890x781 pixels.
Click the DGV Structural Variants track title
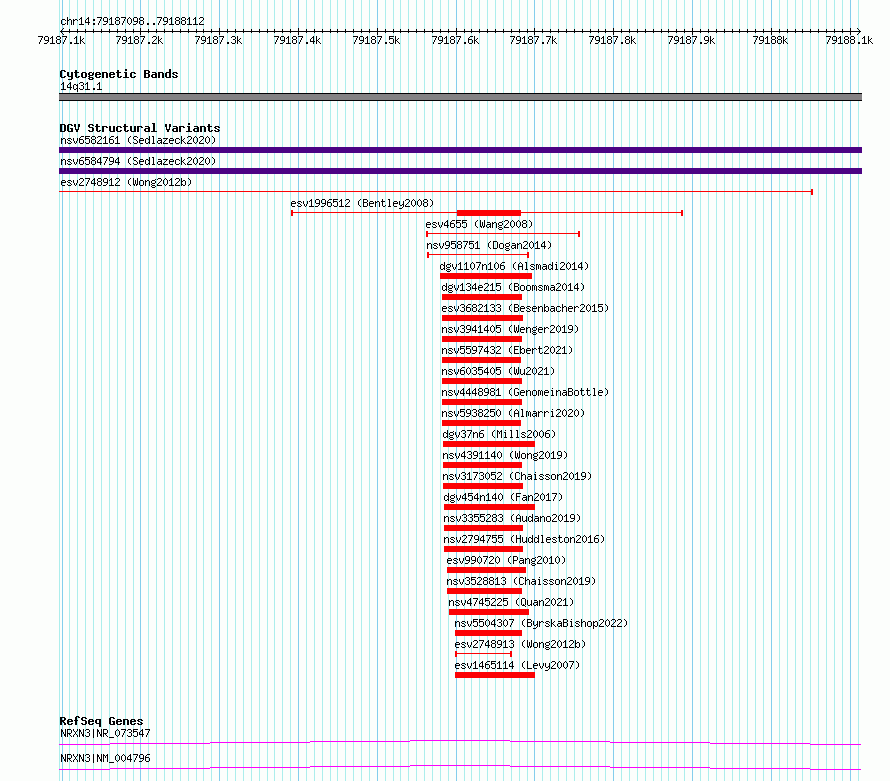tap(140, 128)
